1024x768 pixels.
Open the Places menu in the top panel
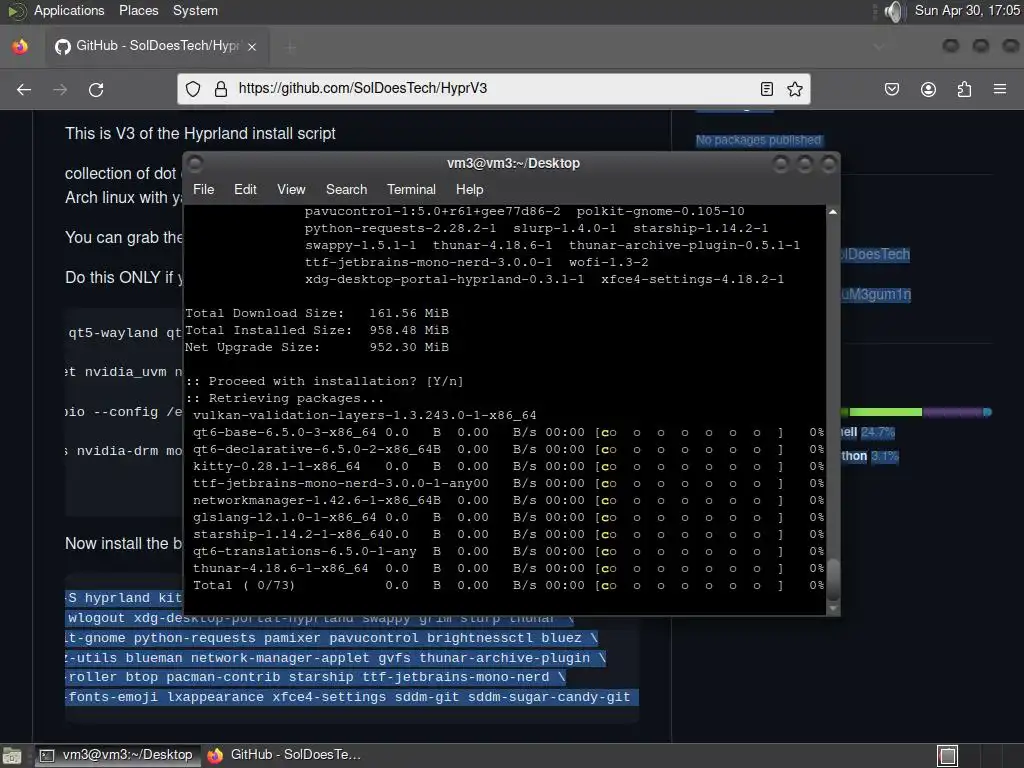pyautogui.click(x=138, y=10)
